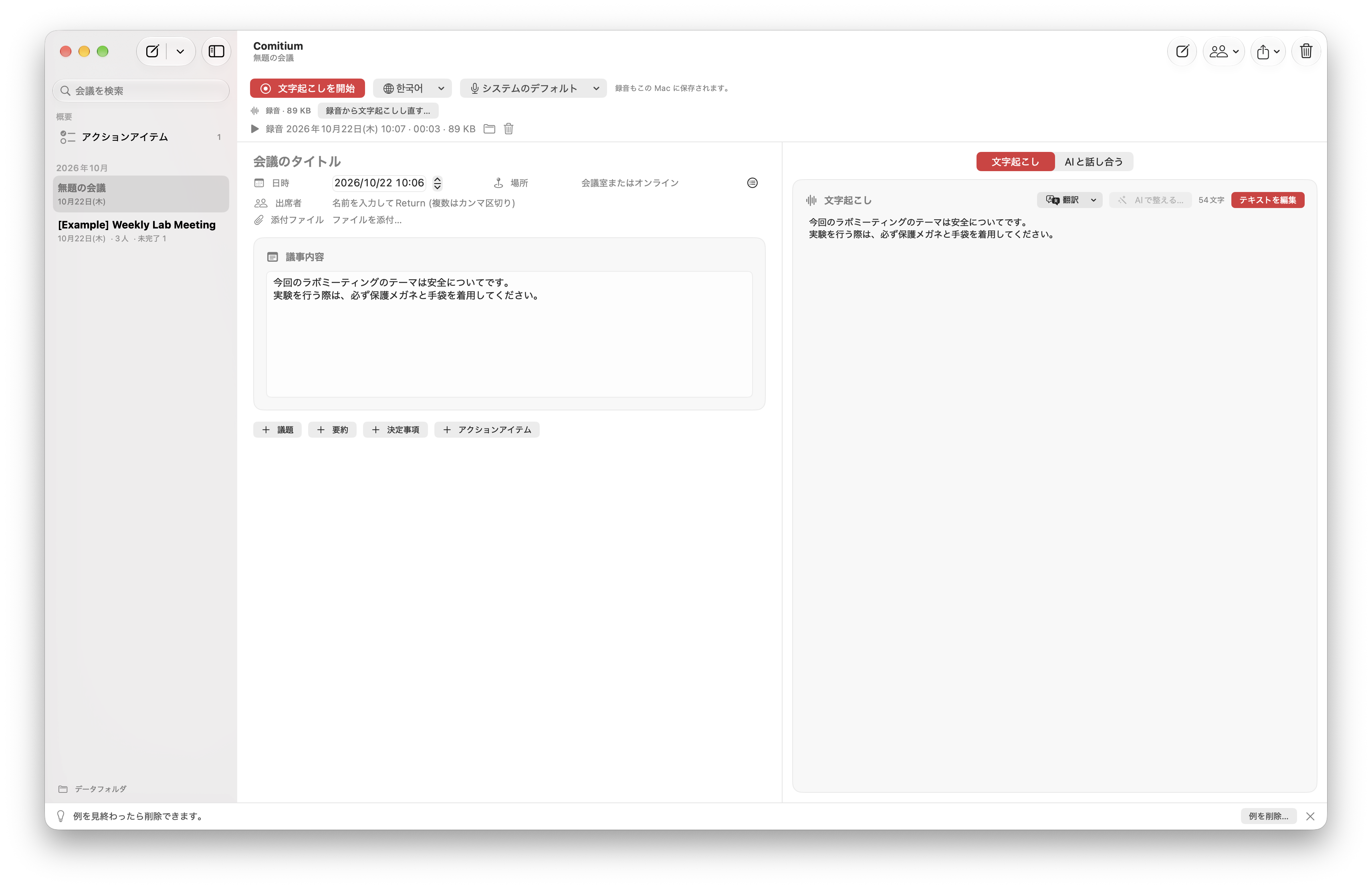The image size is (1372, 889).
Task: Click the 場所 location field placeholder
Action: coord(630,183)
